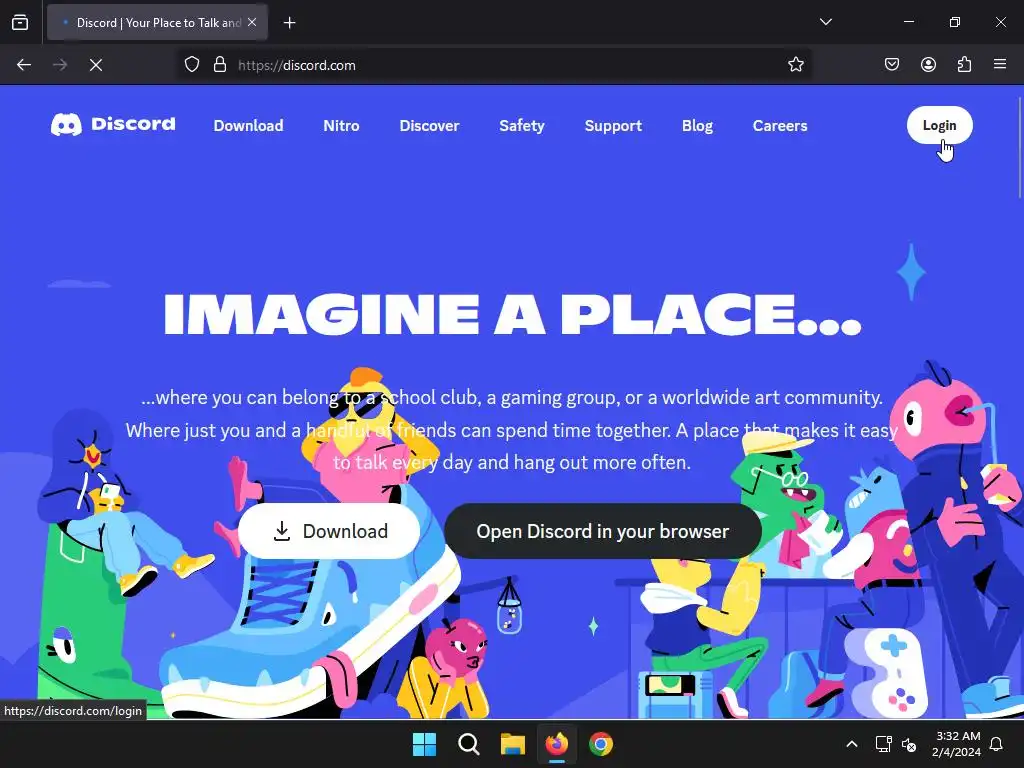The image size is (1024, 768).
Task: Open the Safety navigation link
Action: click(x=522, y=125)
